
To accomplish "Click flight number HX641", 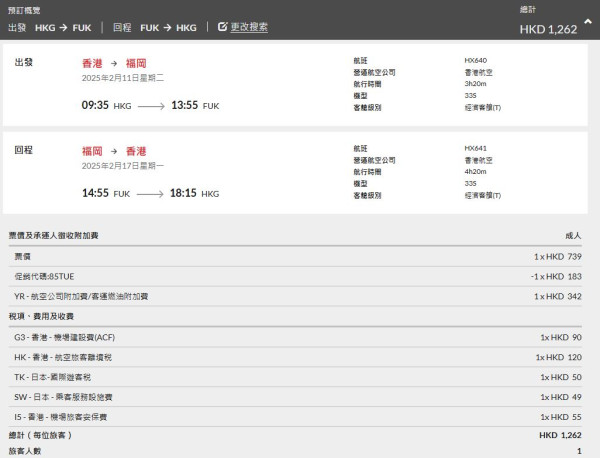I will pyautogui.click(x=476, y=148).
